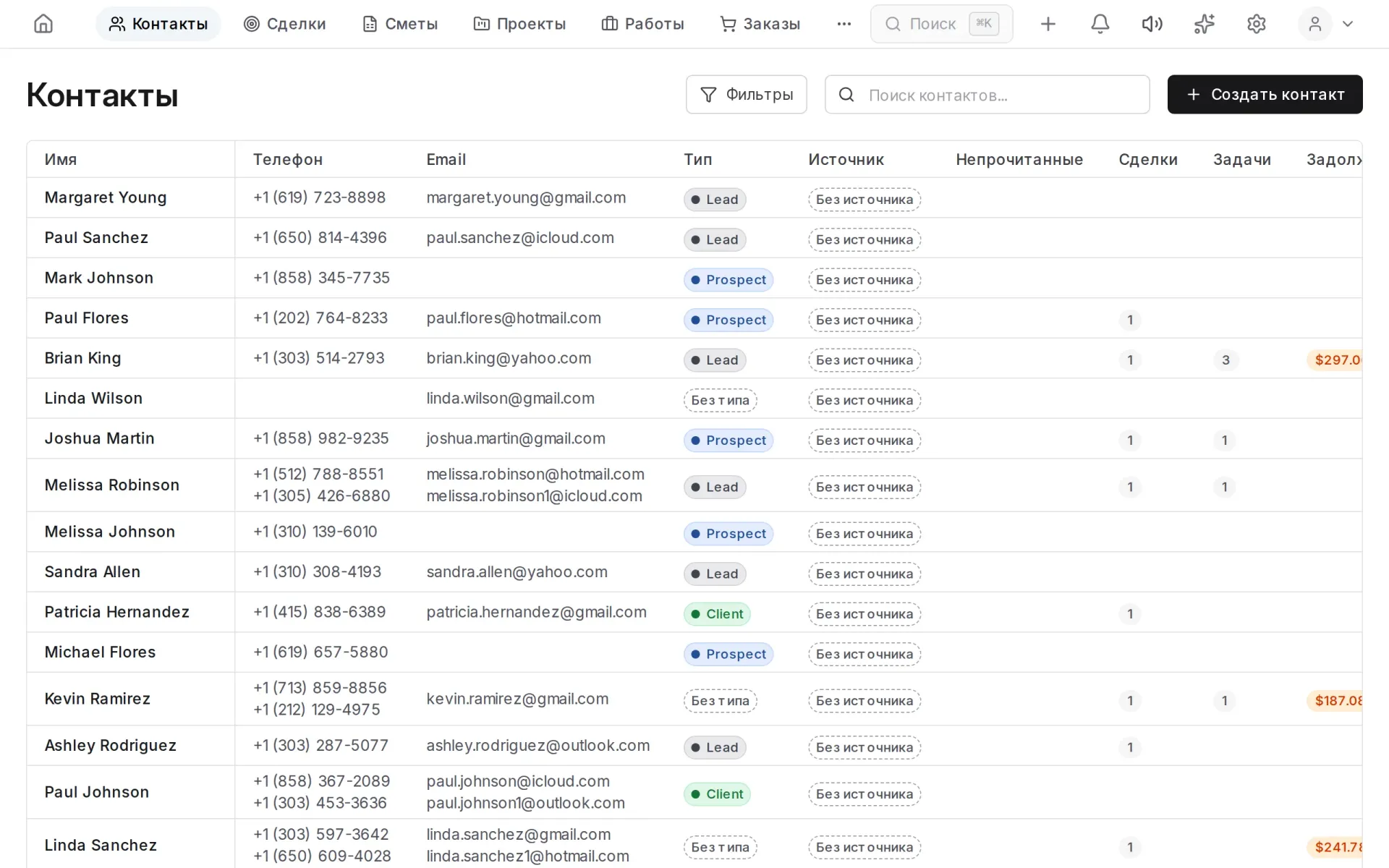Click the user avatar icon
Viewport: 1389px width, 868px height.
[1314, 24]
